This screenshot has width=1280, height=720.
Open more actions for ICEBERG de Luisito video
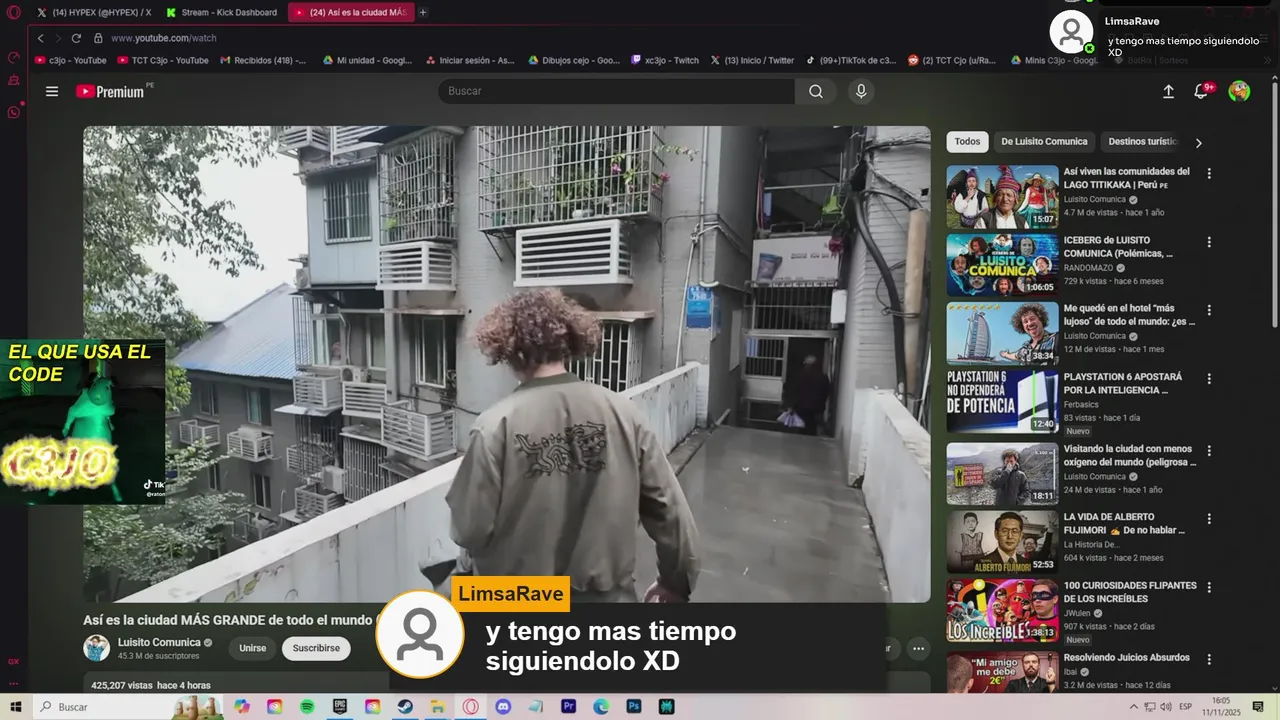1209,242
